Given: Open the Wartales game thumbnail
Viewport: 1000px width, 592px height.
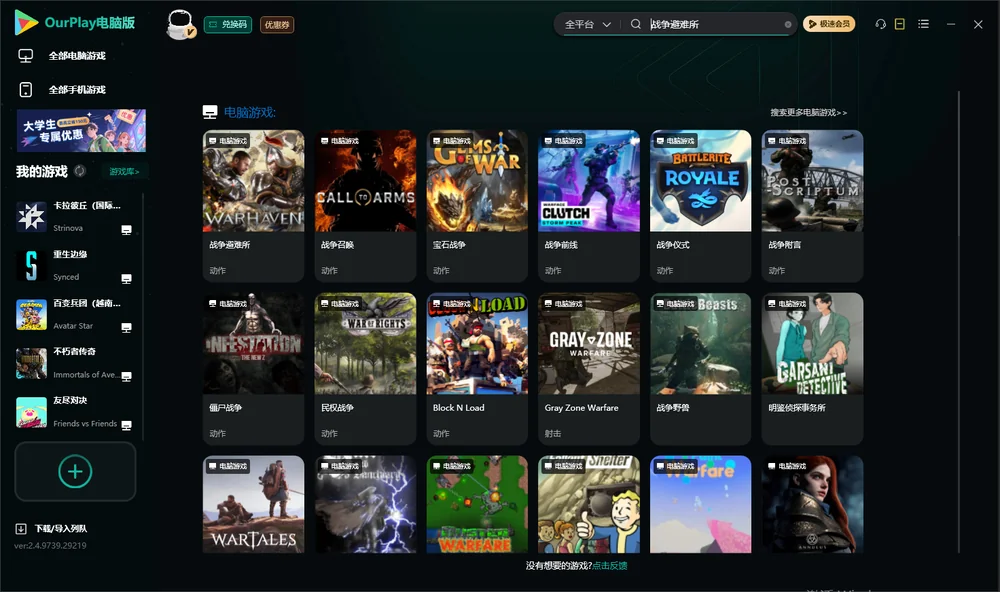Looking at the screenshot, I should click(x=253, y=505).
